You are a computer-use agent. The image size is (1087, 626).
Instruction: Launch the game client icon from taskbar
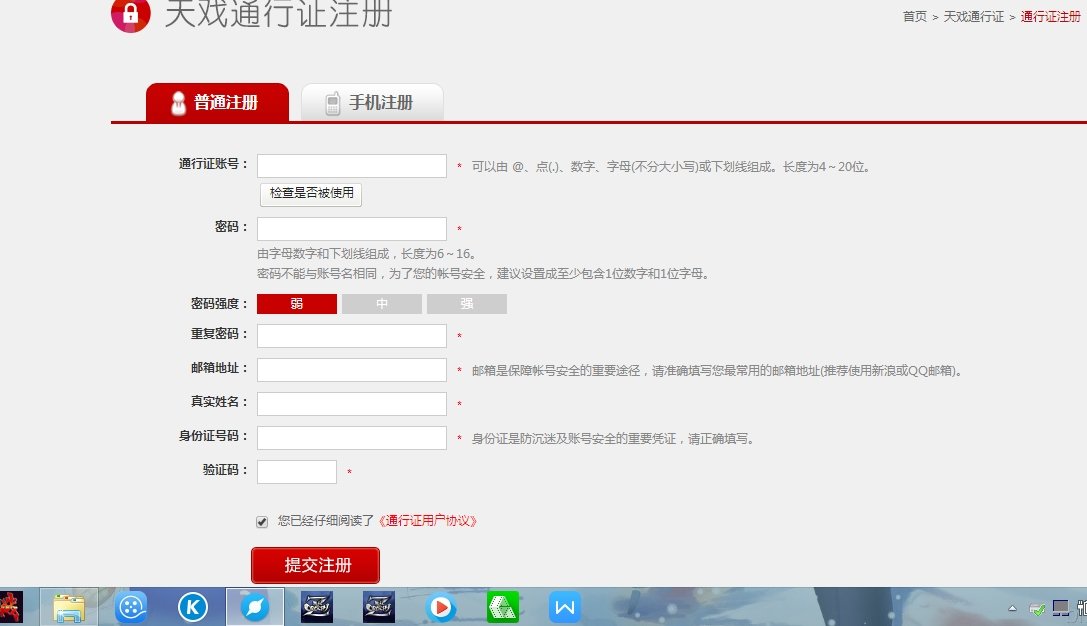coord(317,607)
